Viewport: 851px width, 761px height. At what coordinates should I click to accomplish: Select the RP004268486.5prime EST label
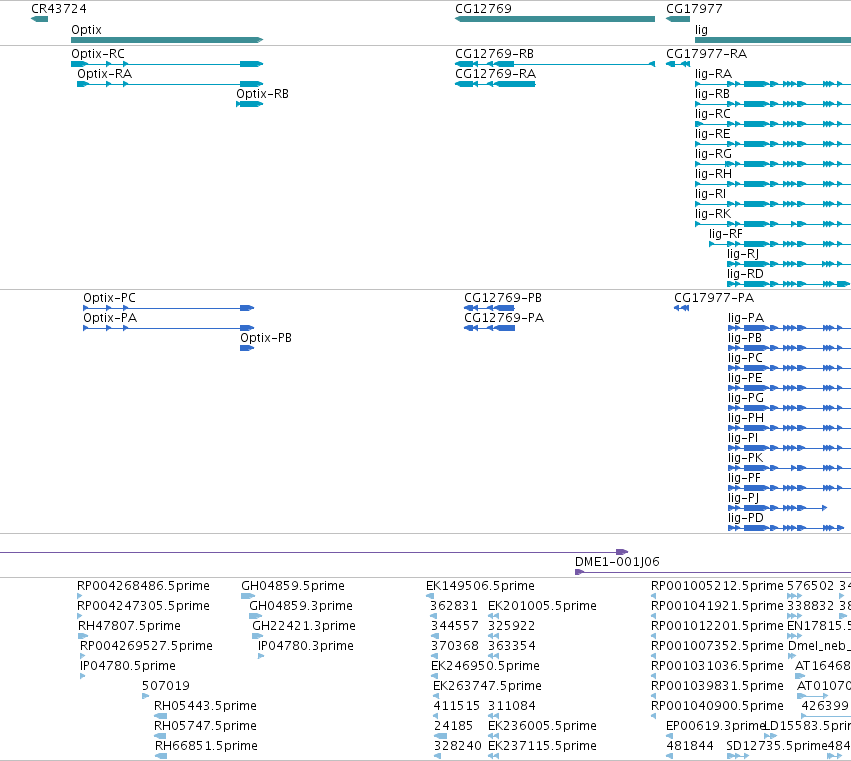click(x=143, y=586)
